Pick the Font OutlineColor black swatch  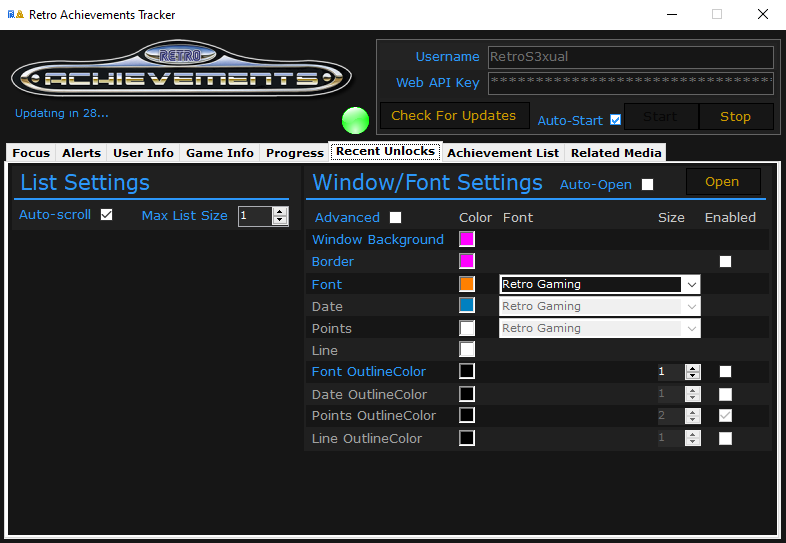click(467, 371)
